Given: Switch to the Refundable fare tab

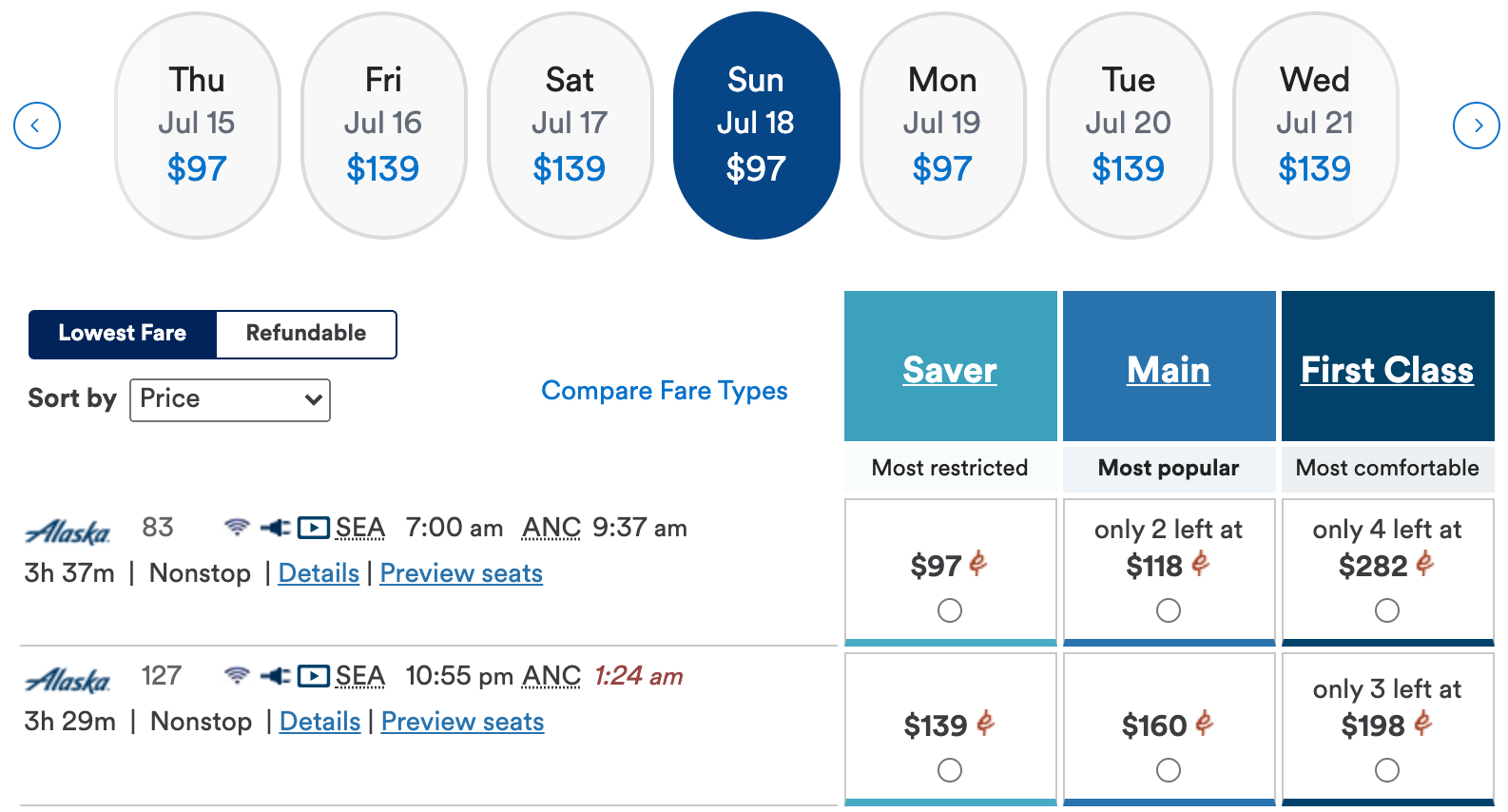Looking at the screenshot, I should click(306, 334).
